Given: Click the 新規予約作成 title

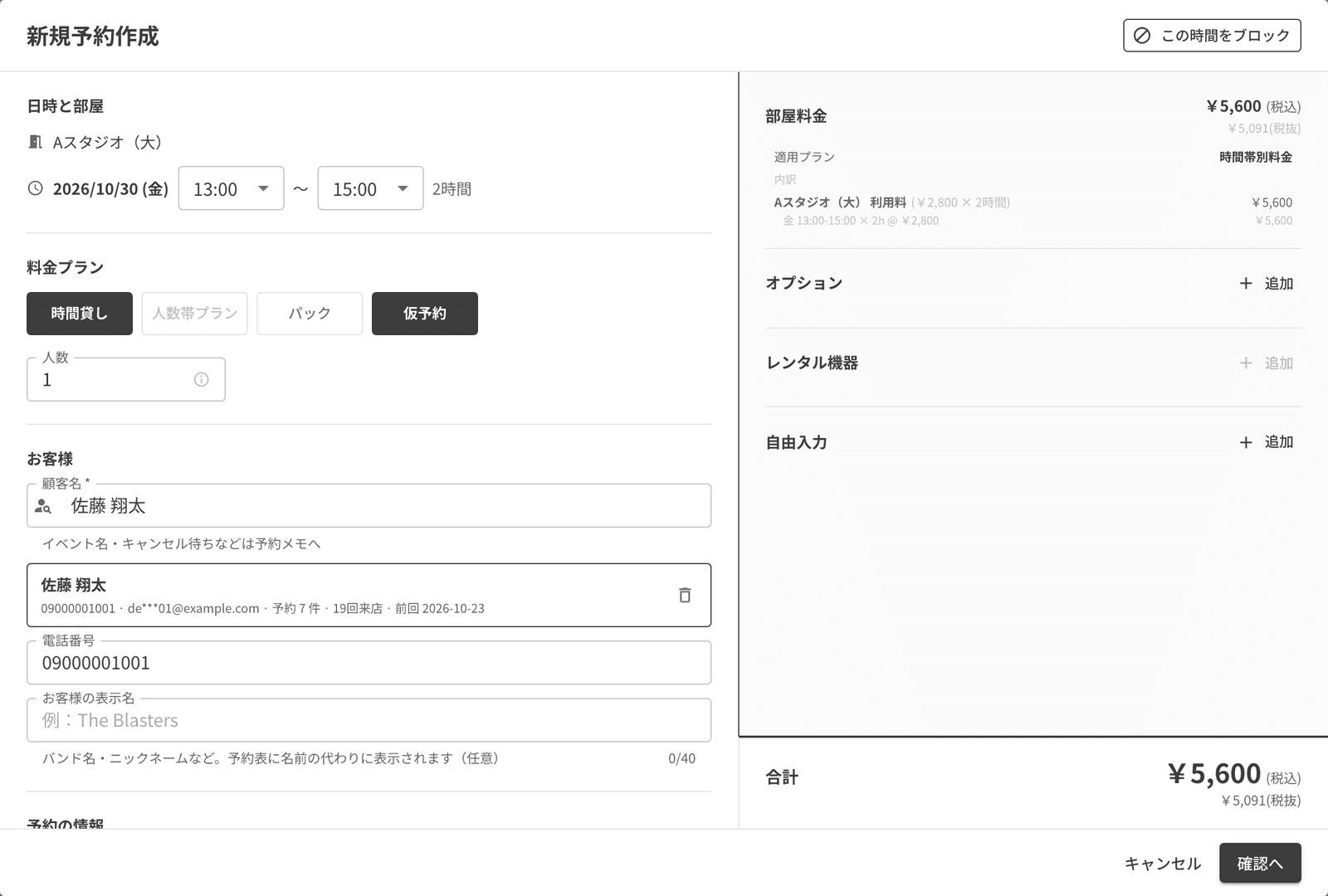Looking at the screenshot, I should point(92,36).
